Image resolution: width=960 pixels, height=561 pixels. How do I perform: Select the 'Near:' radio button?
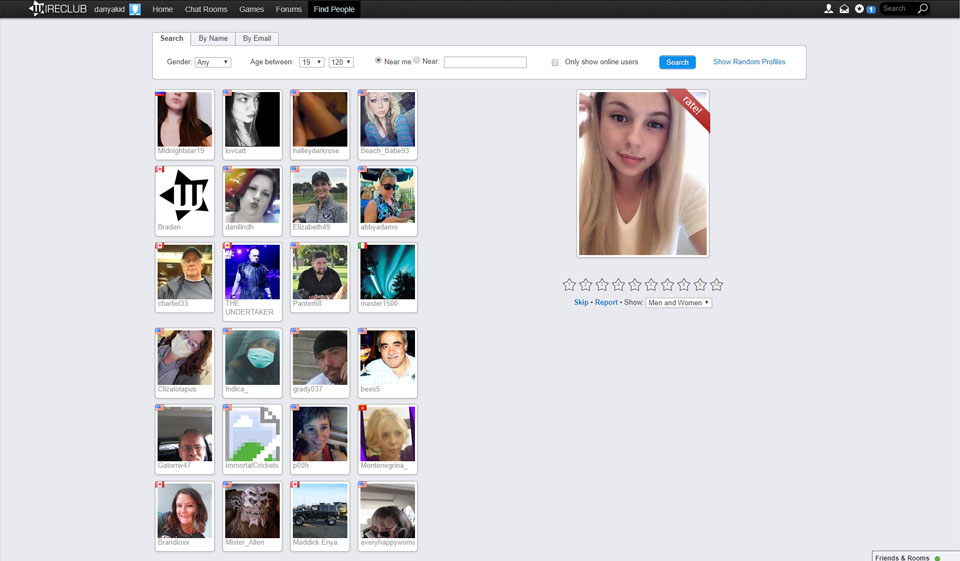click(417, 61)
